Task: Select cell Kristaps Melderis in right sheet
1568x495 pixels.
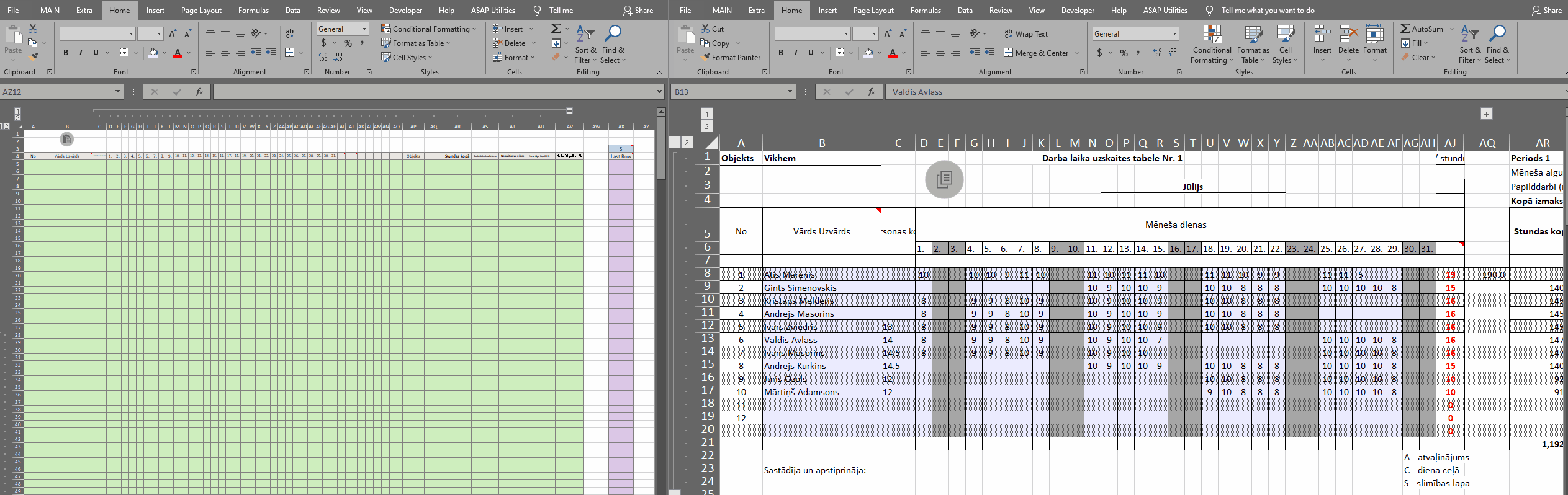Action: coord(821,301)
